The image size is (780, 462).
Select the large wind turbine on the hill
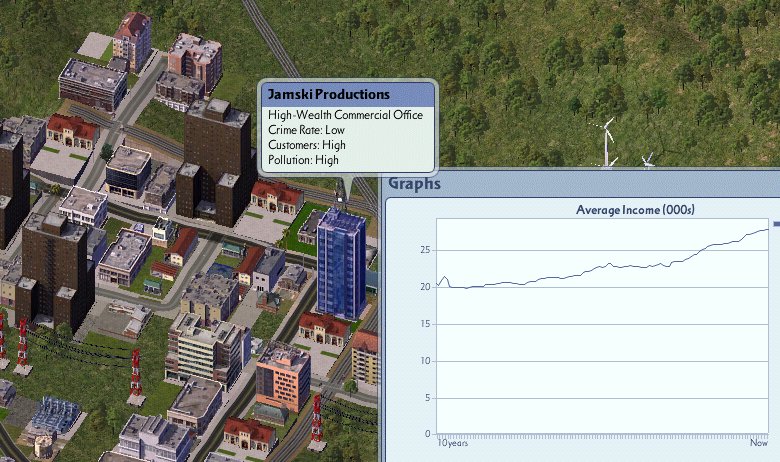point(606,140)
